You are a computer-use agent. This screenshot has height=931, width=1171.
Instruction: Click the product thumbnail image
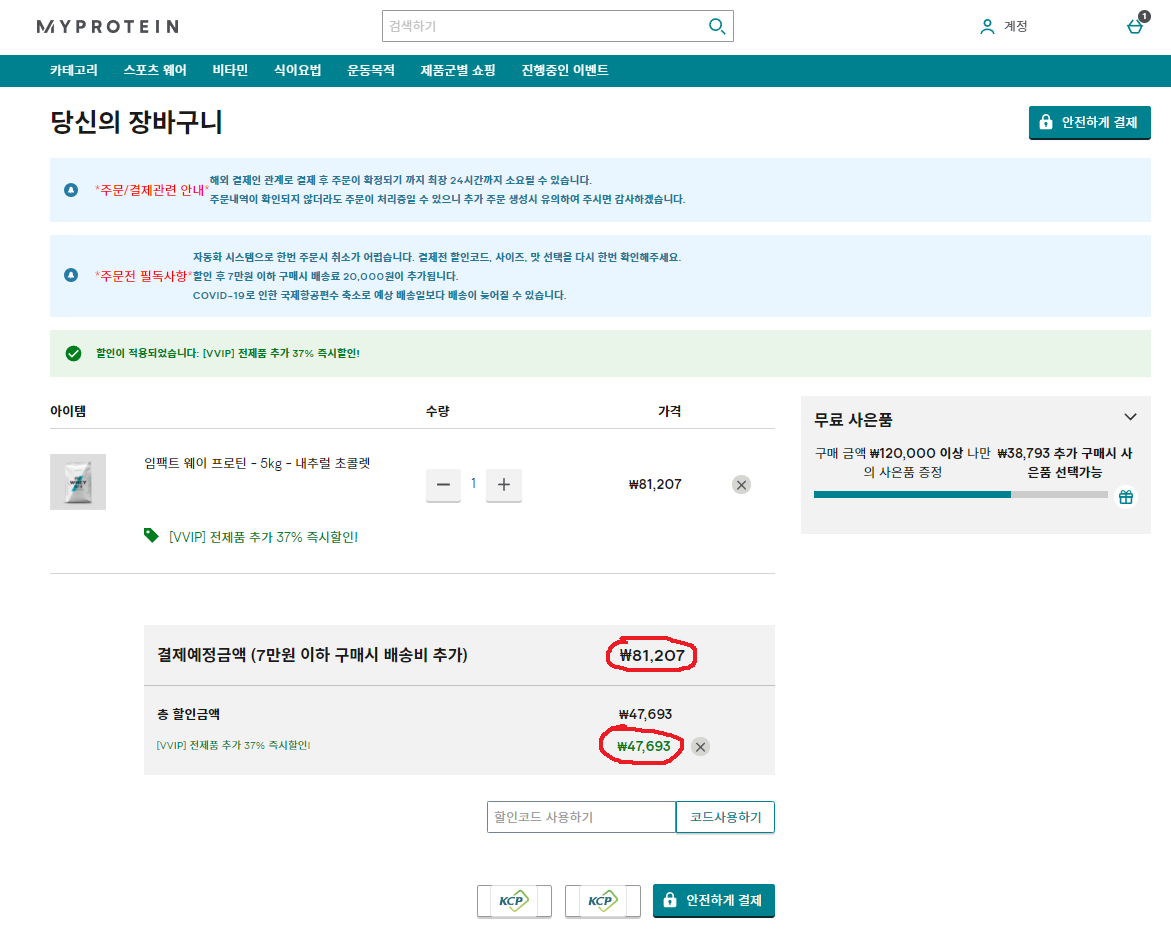click(x=78, y=482)
